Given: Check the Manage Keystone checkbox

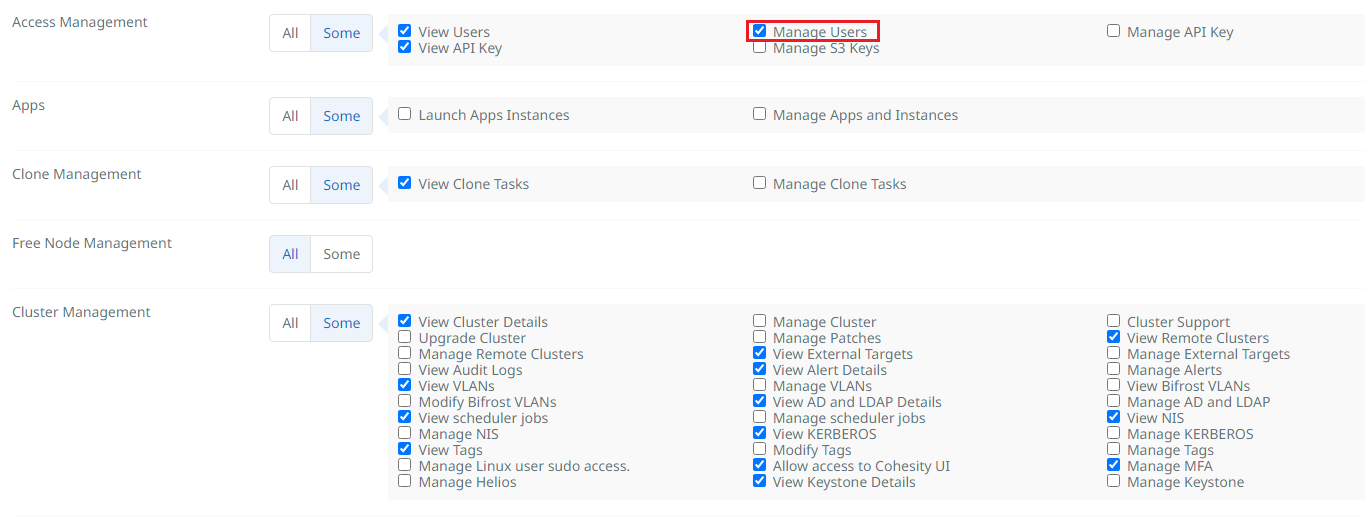Looking at the screenshot, I should [x=1113, y=481].
